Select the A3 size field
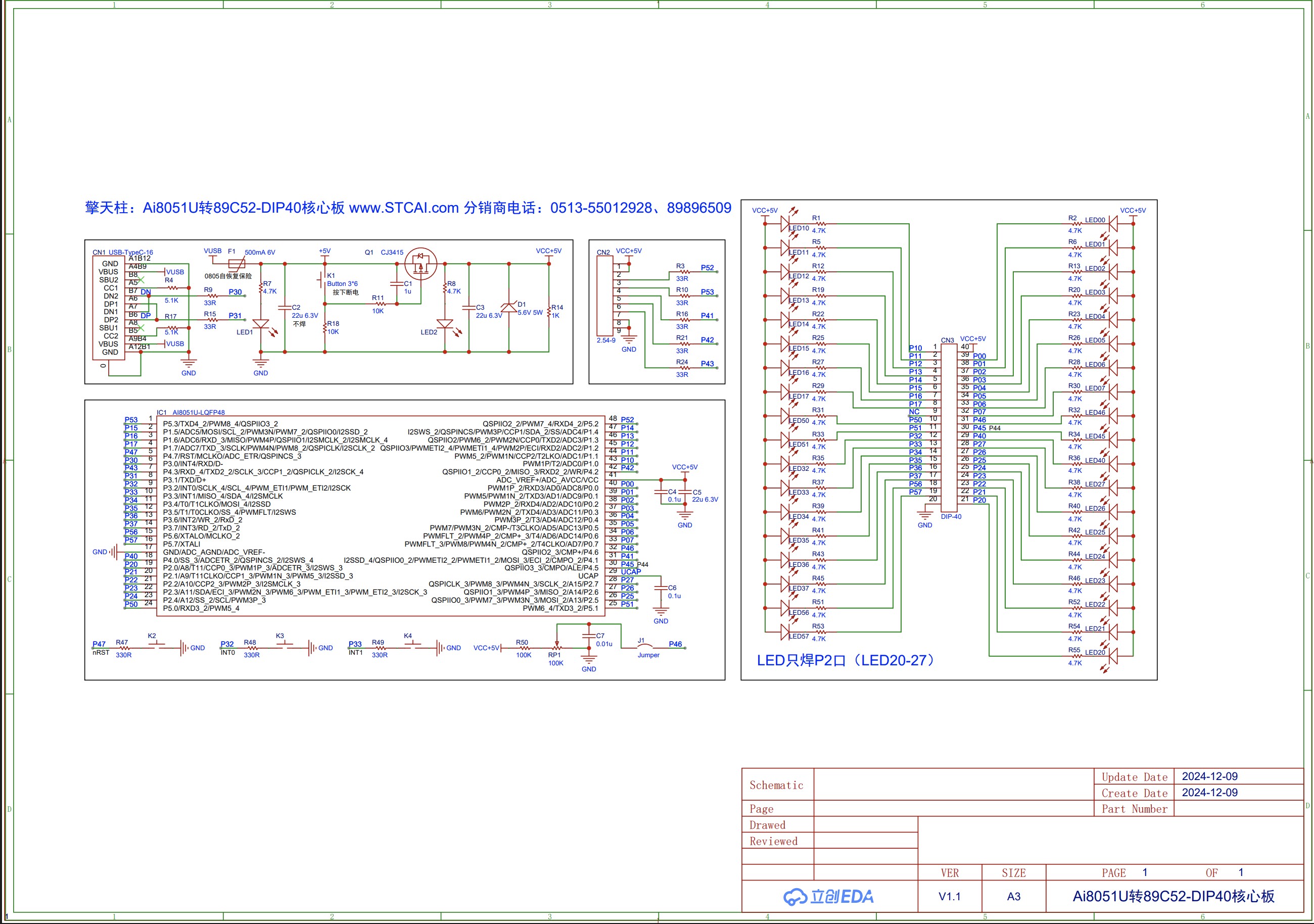 1013,897
